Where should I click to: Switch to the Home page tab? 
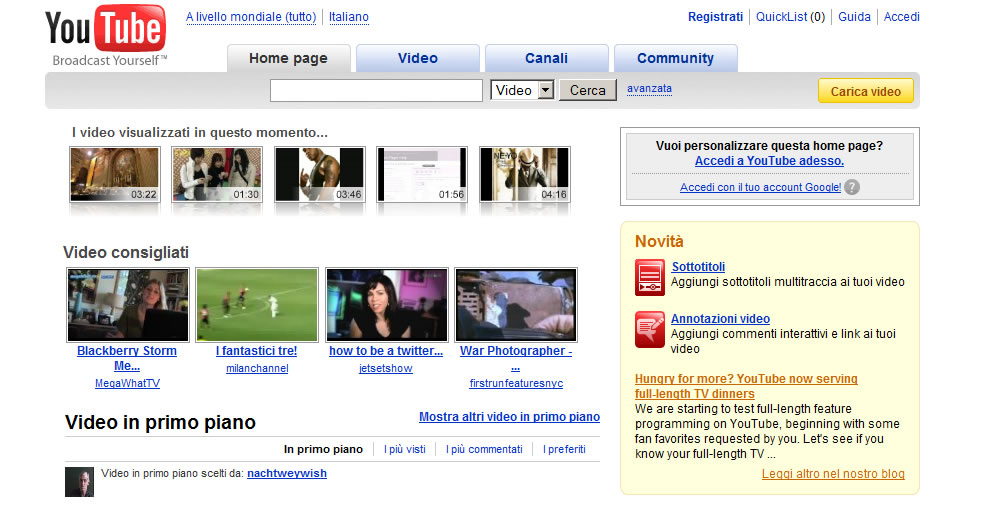[x=288, y=58]
